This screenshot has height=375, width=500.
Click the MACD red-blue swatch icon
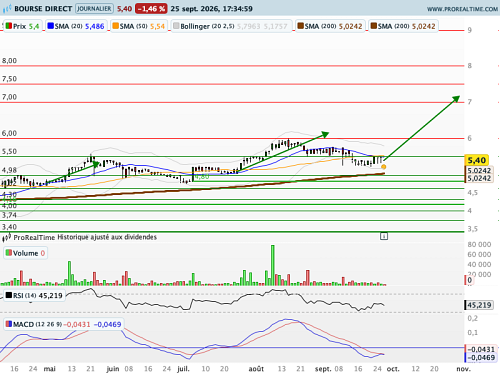tap(9, 324)
